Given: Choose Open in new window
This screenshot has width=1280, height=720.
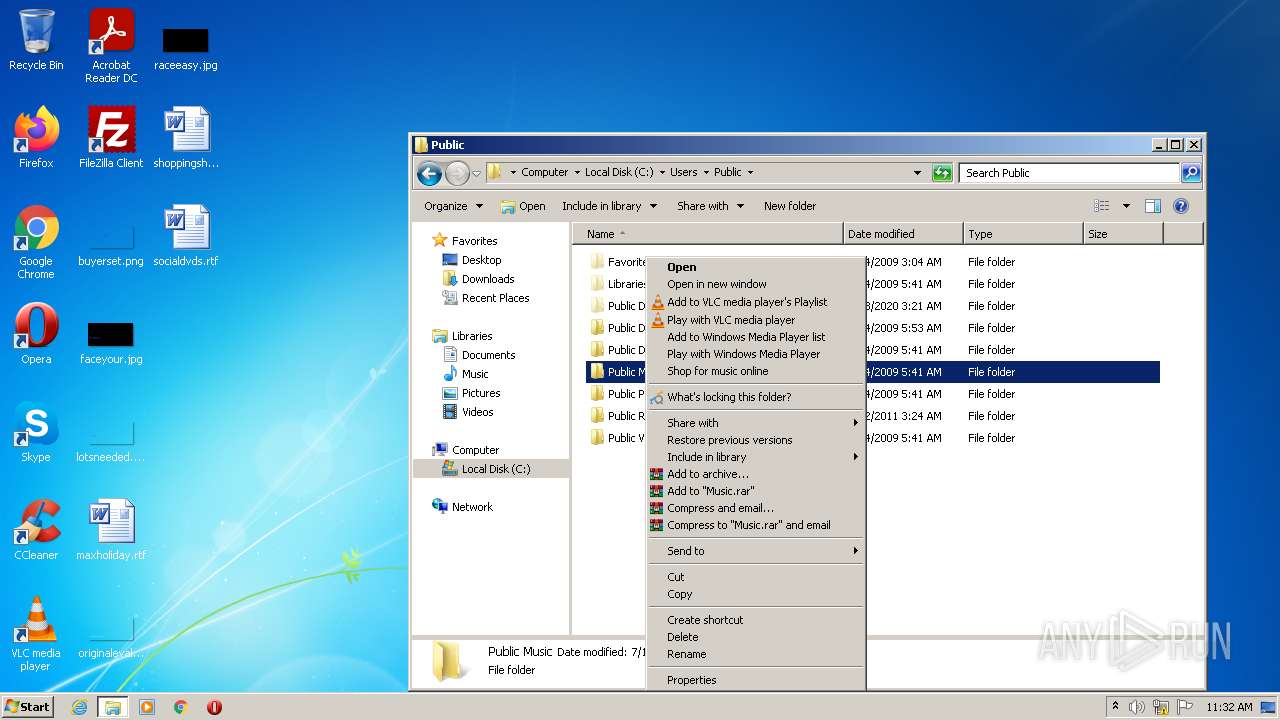Looking at the screenshot, I should pos(755,284).
